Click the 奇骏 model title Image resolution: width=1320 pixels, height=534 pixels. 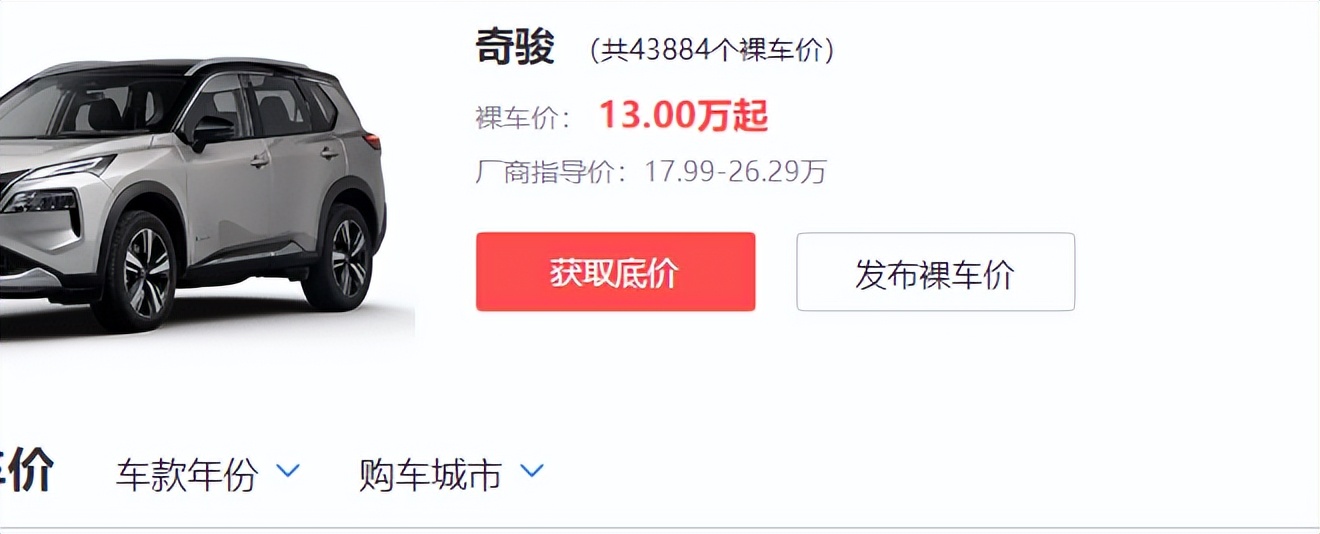point(515,48)
